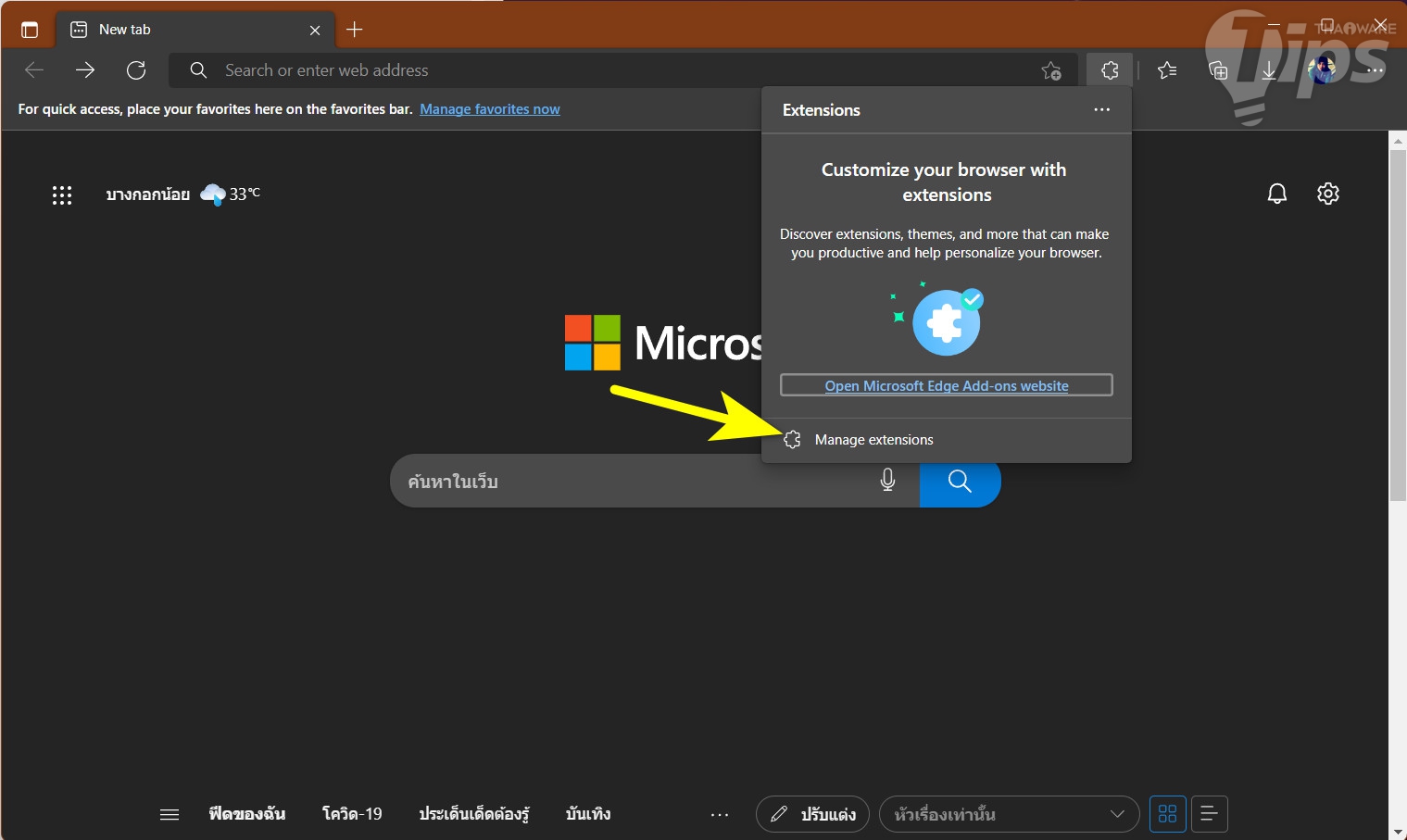Viewport: 1407px width, 840px height.
Task: Open the โควิด-19 feed tab
Action: click(x=352, y=815)
